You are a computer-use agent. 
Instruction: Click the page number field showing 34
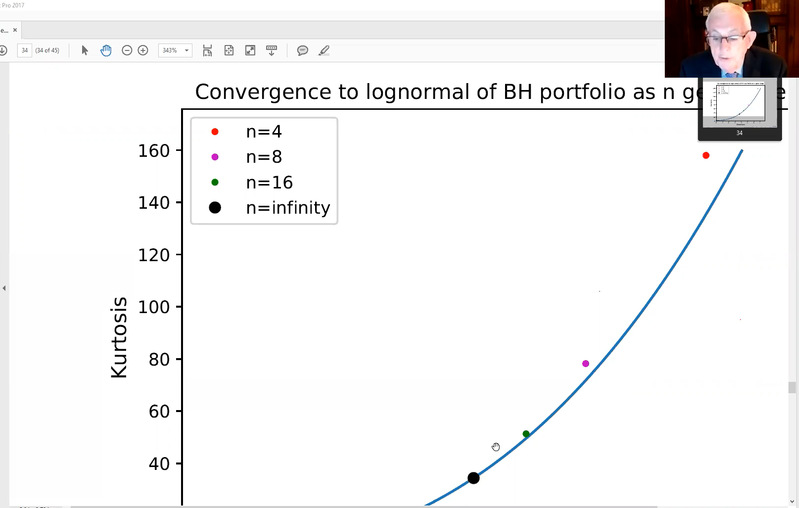click(25, 50)
